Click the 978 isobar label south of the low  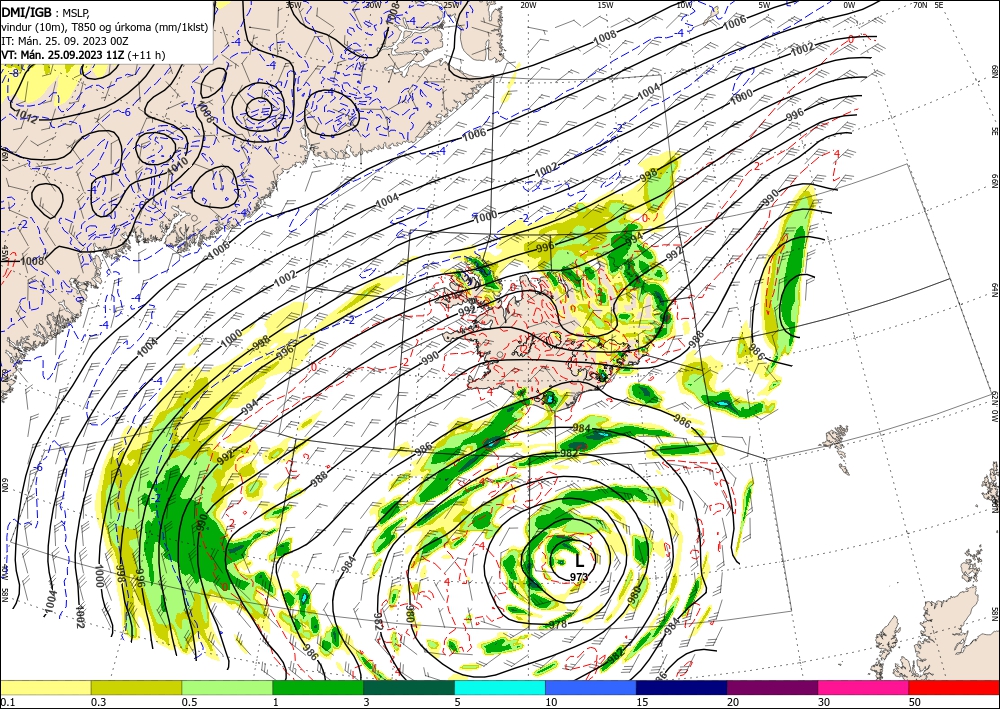click(x=557, y=625)
